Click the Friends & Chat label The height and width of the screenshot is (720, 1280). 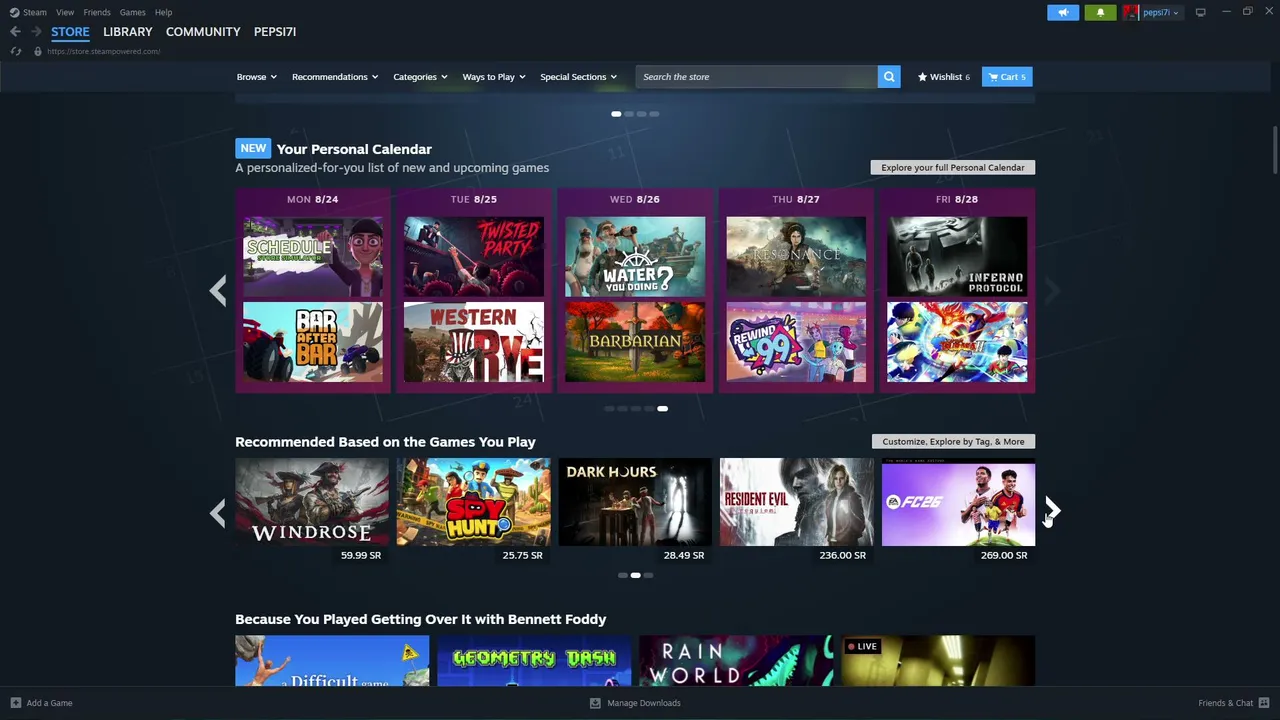click(x=1226, y=703)
